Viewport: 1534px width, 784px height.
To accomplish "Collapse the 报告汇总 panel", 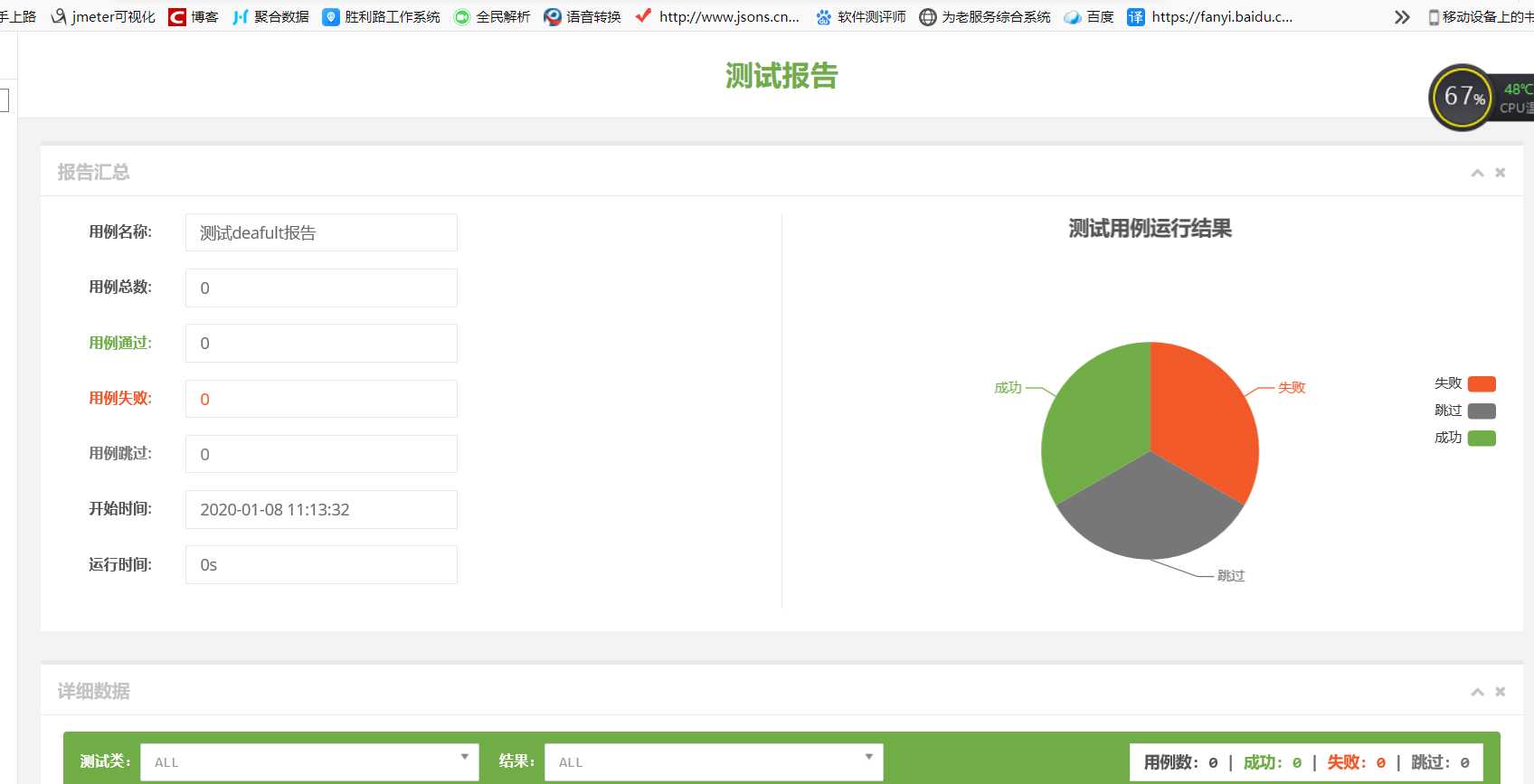I will [1477, 173].
